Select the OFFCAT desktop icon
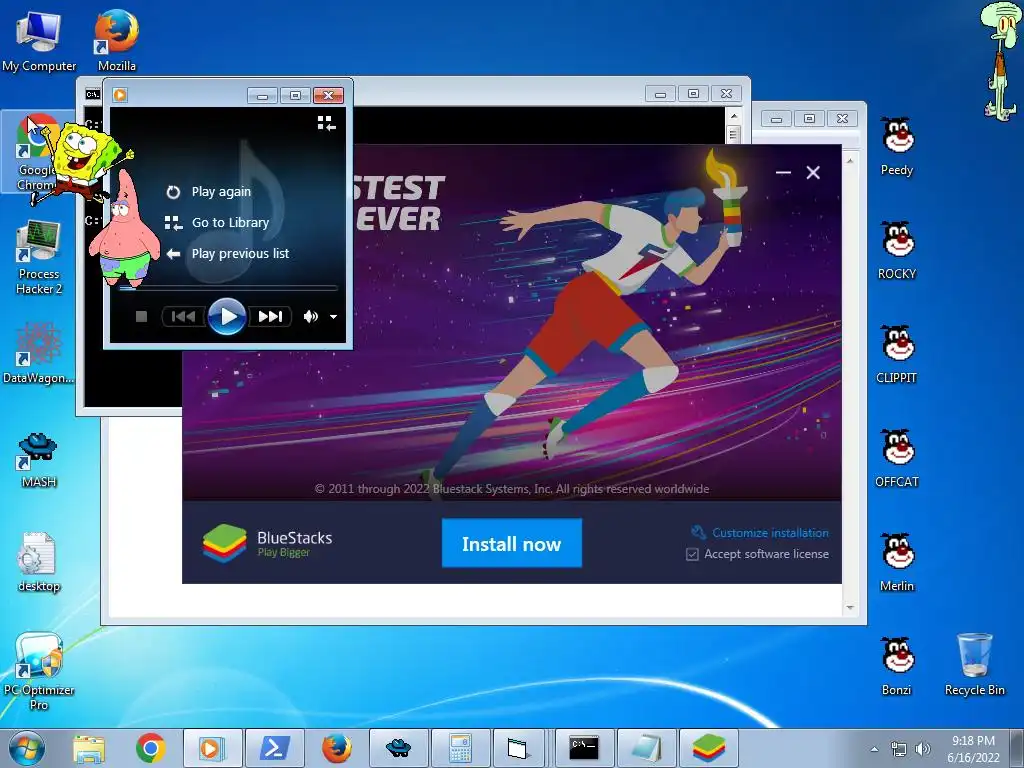1024x768 pixels. 897,458
